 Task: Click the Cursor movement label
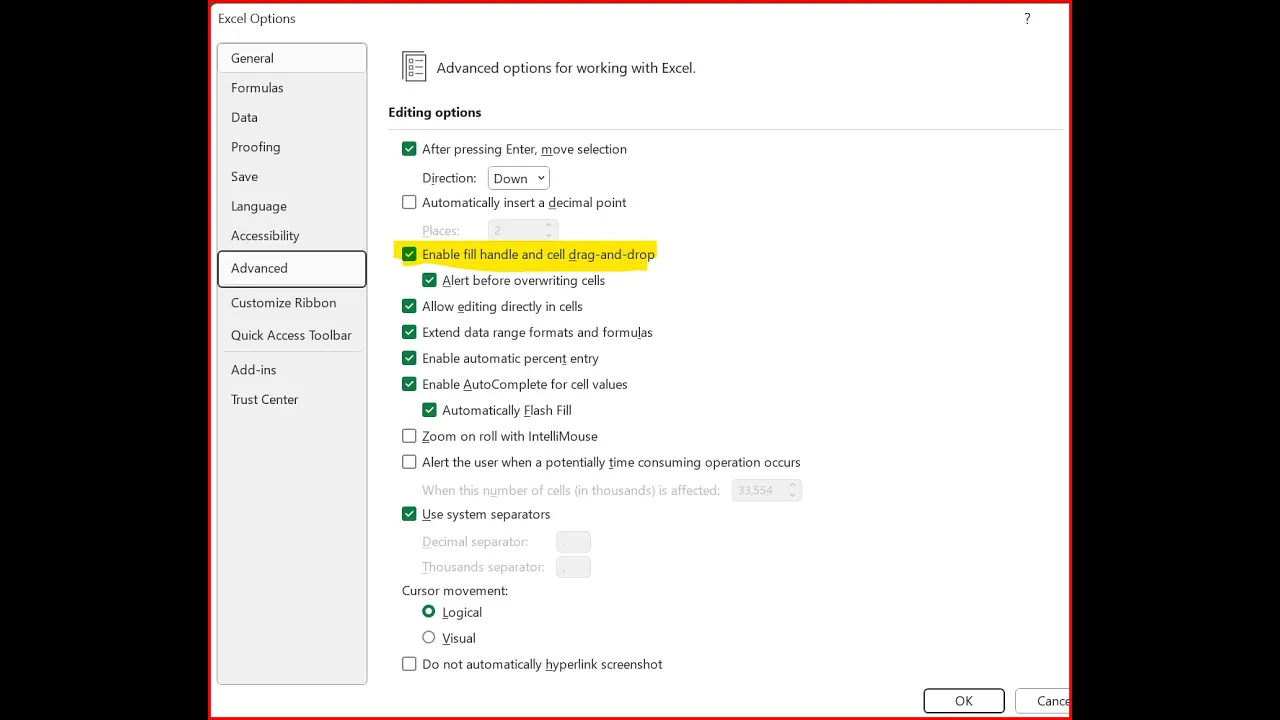point(455,591)
